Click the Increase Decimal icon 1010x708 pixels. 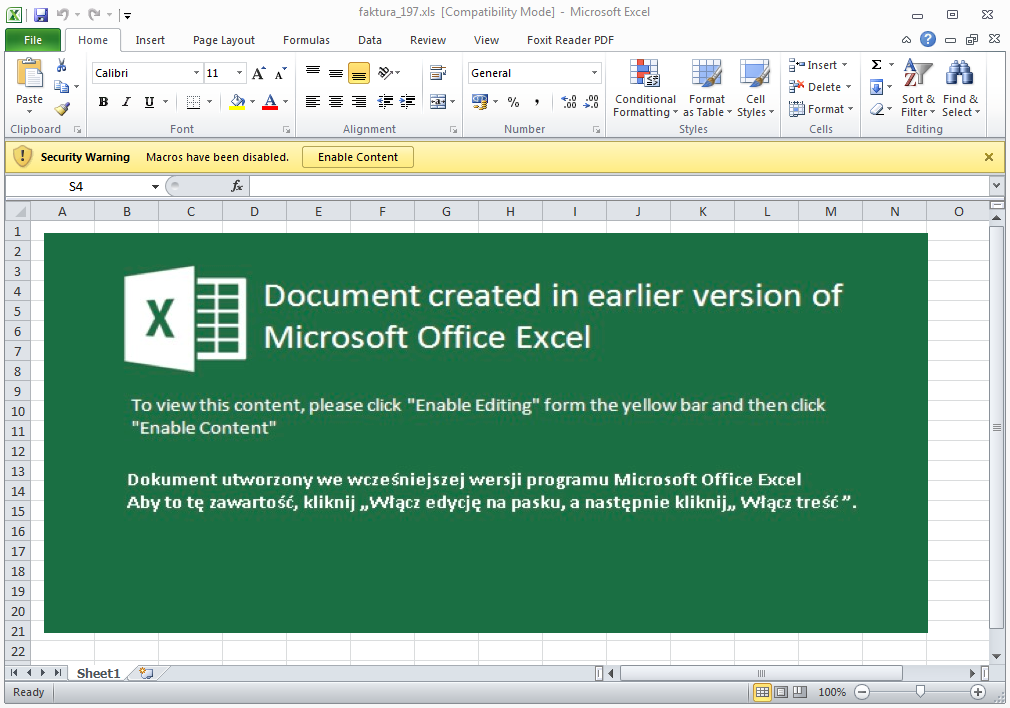tap(569, 102)
